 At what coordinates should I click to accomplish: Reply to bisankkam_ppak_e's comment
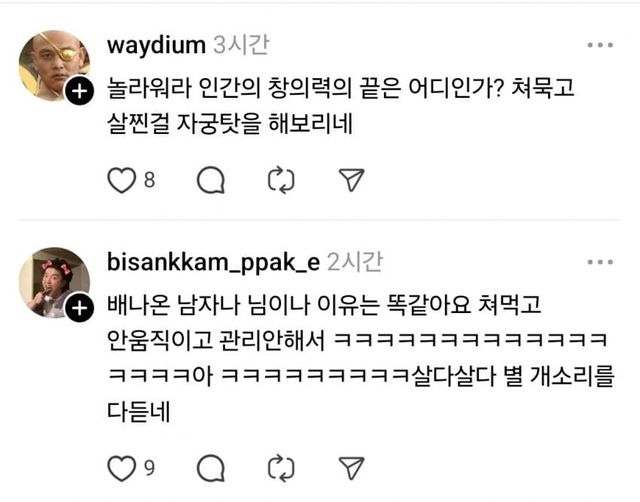(211, 468)
